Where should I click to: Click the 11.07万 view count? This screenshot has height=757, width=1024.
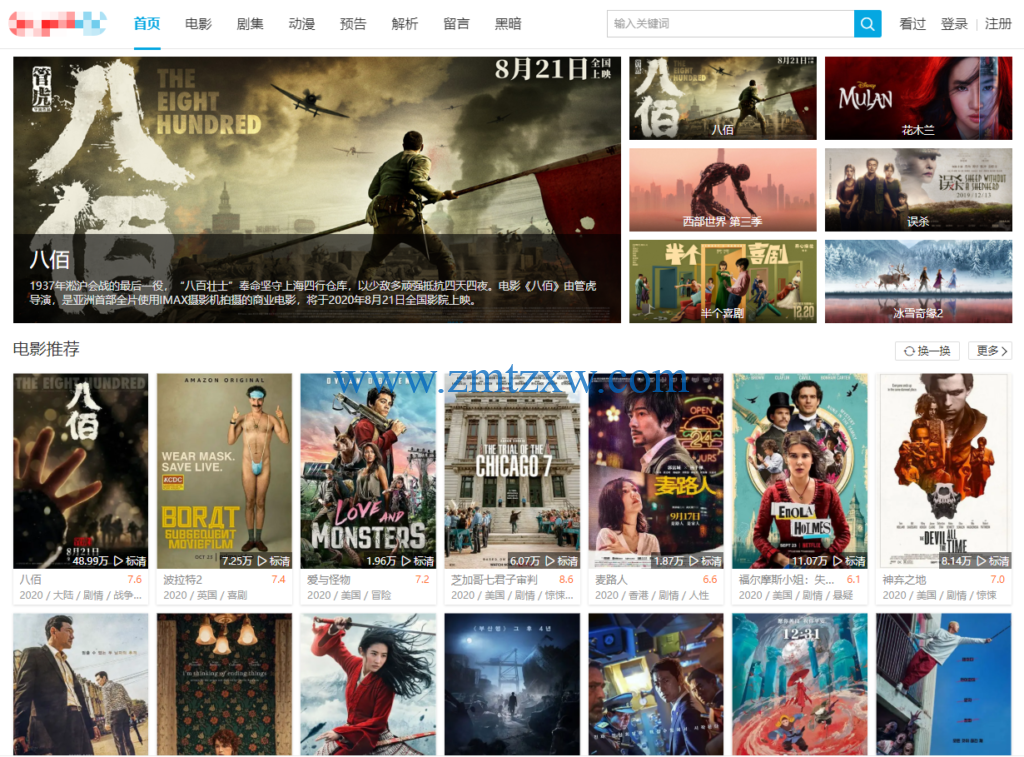[810, 560]
